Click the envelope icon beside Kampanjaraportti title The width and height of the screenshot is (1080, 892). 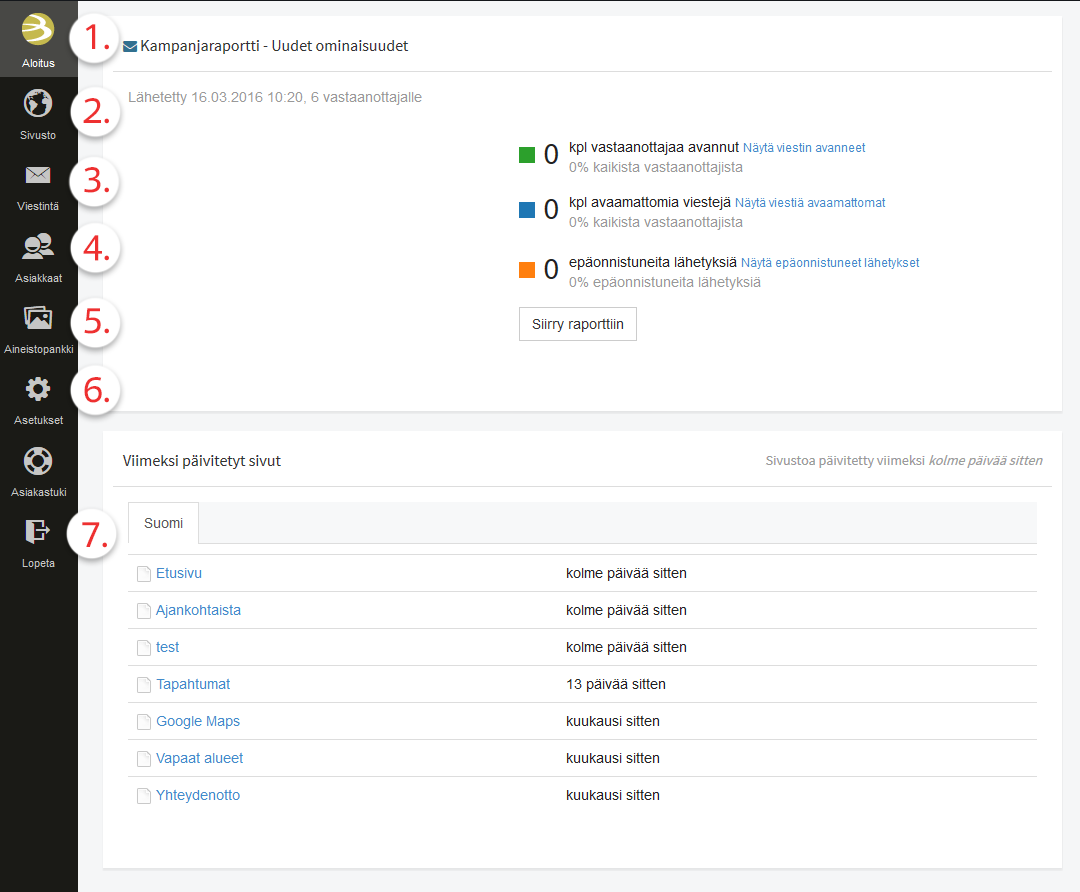pos(130,46)
